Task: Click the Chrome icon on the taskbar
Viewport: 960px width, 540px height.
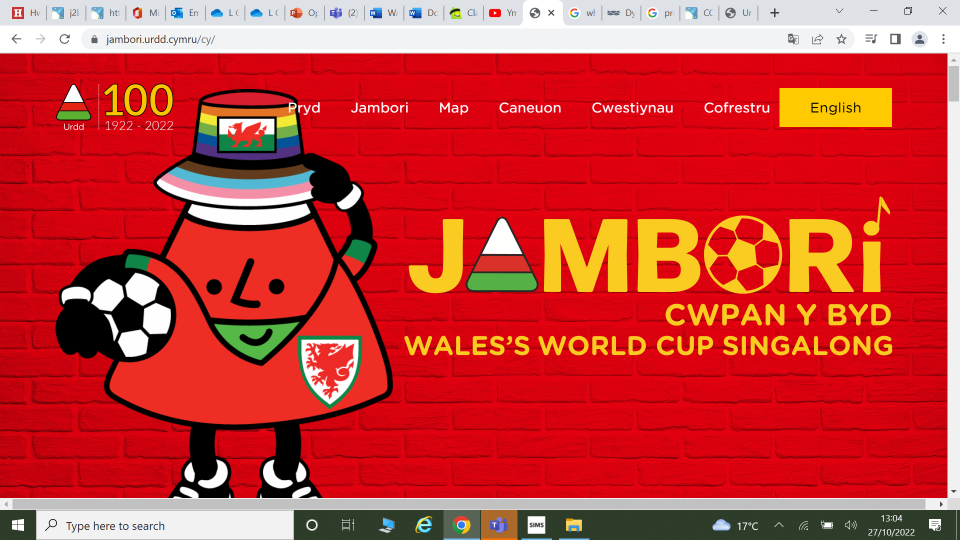Action: [462, 525]
